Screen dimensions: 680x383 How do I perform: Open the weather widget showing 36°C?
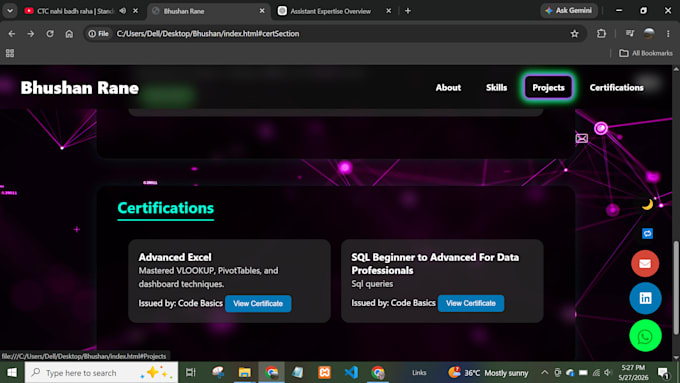click(488, 373)
